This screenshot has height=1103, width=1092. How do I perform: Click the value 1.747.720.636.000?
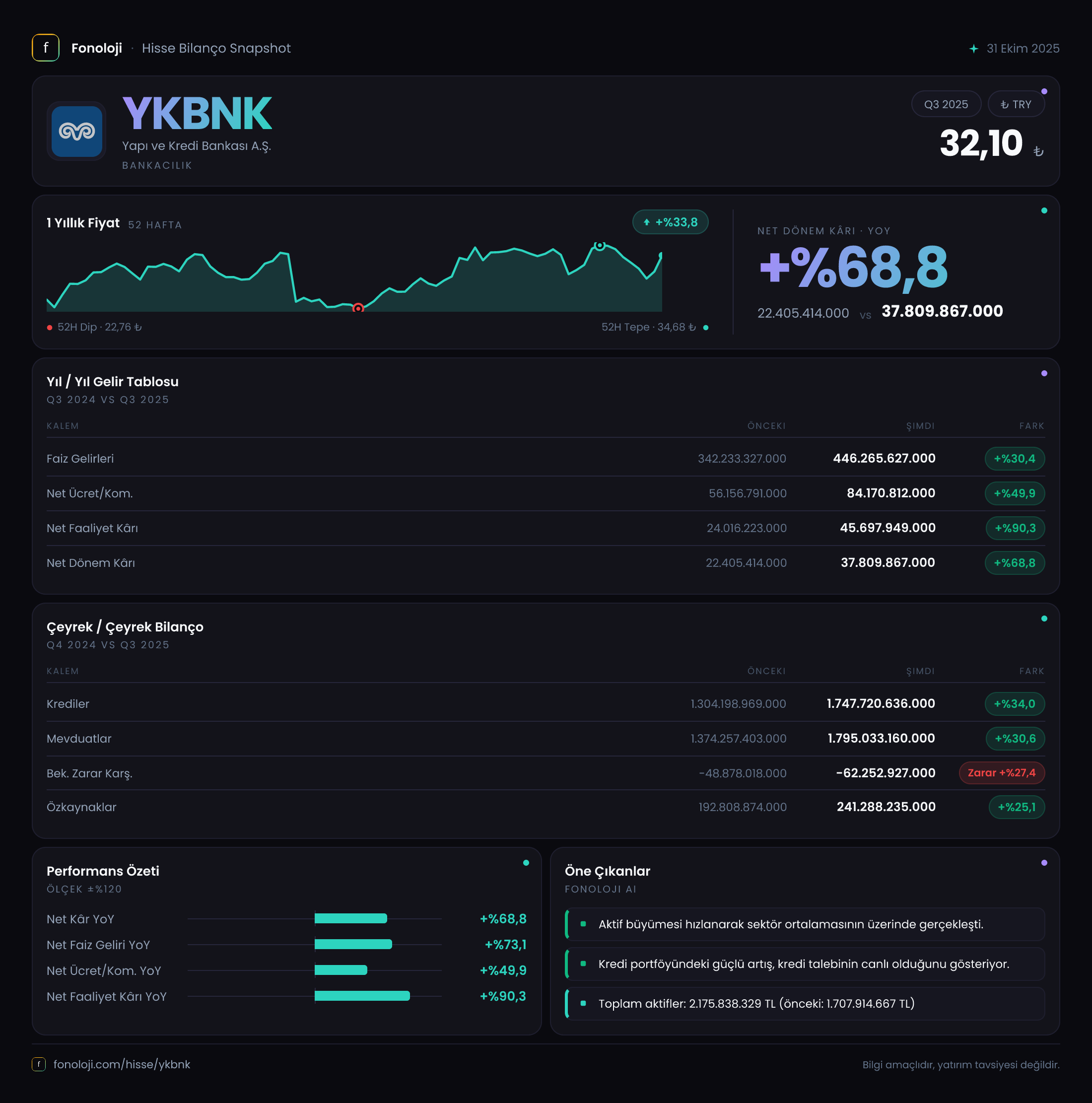(881, 704)
